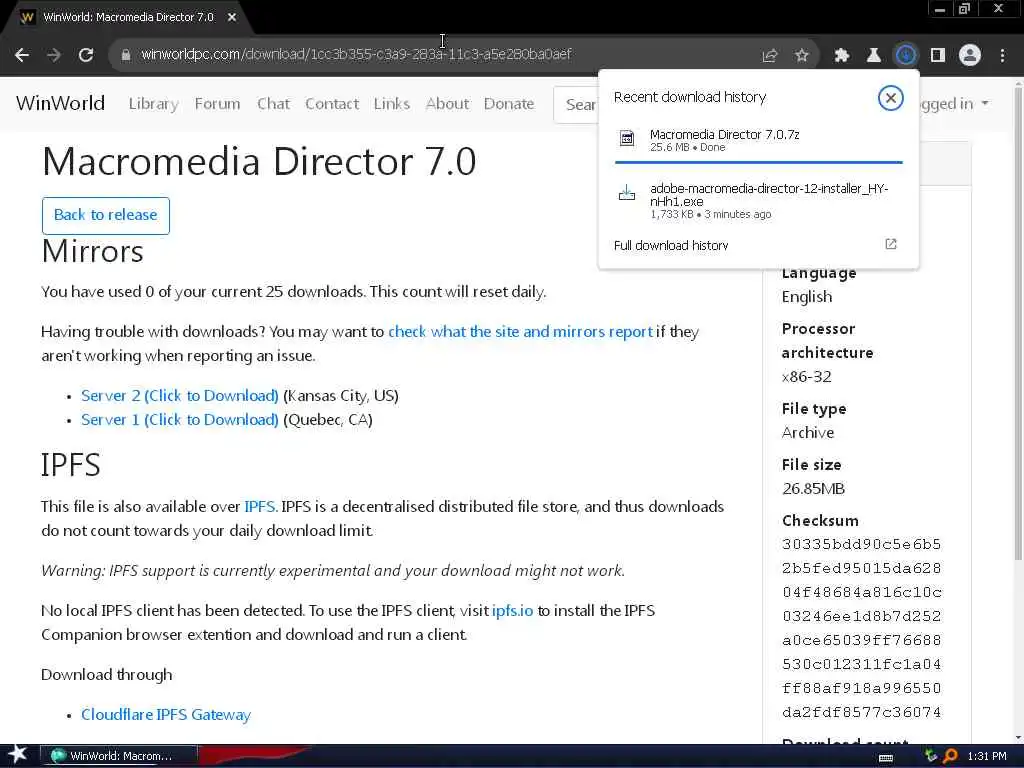Expand the logged in account dropdown
Screen dimensions: 1024x768
(x=953, y=104)
